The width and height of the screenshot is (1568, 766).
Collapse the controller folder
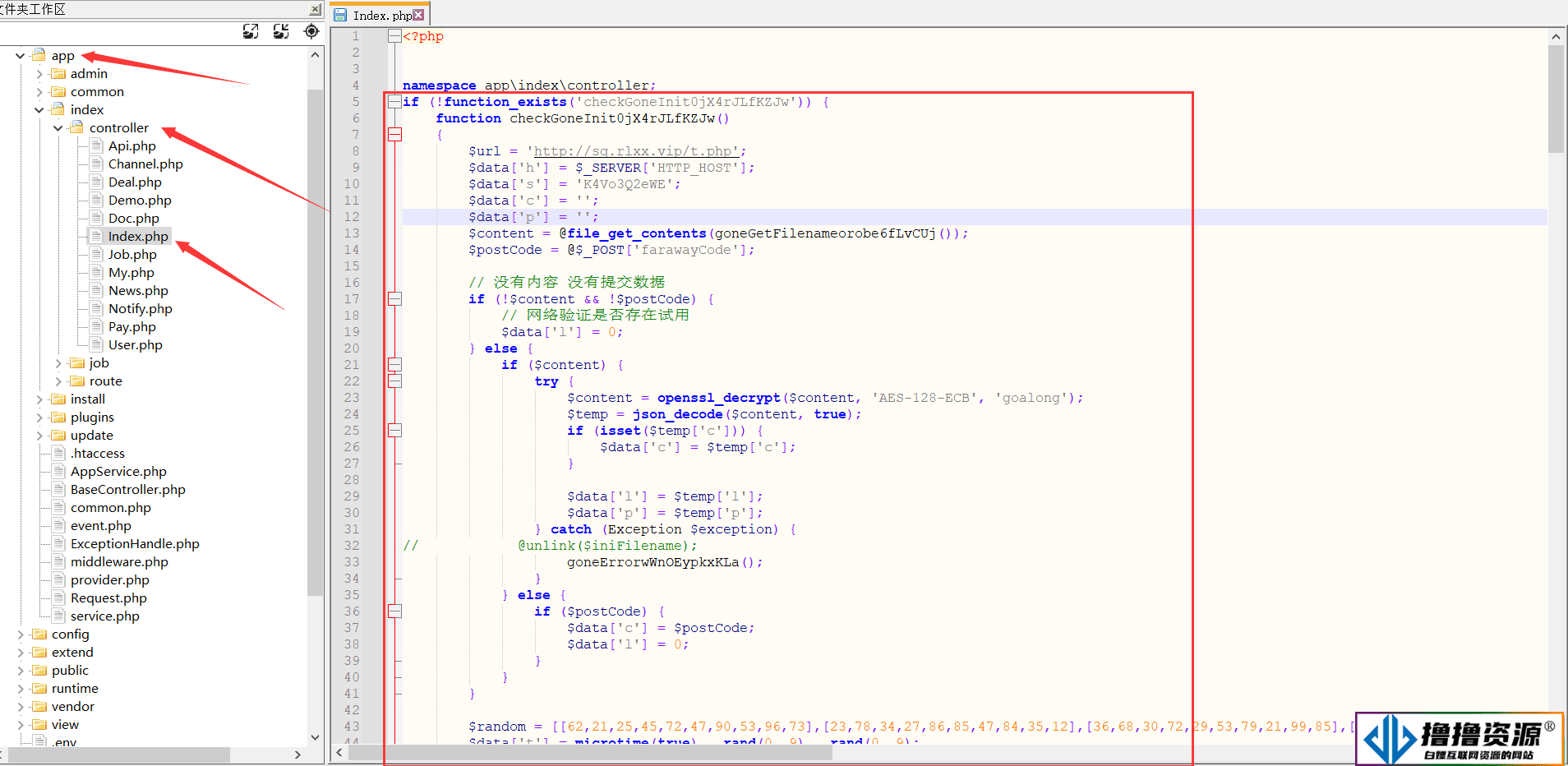click(58, 128)
